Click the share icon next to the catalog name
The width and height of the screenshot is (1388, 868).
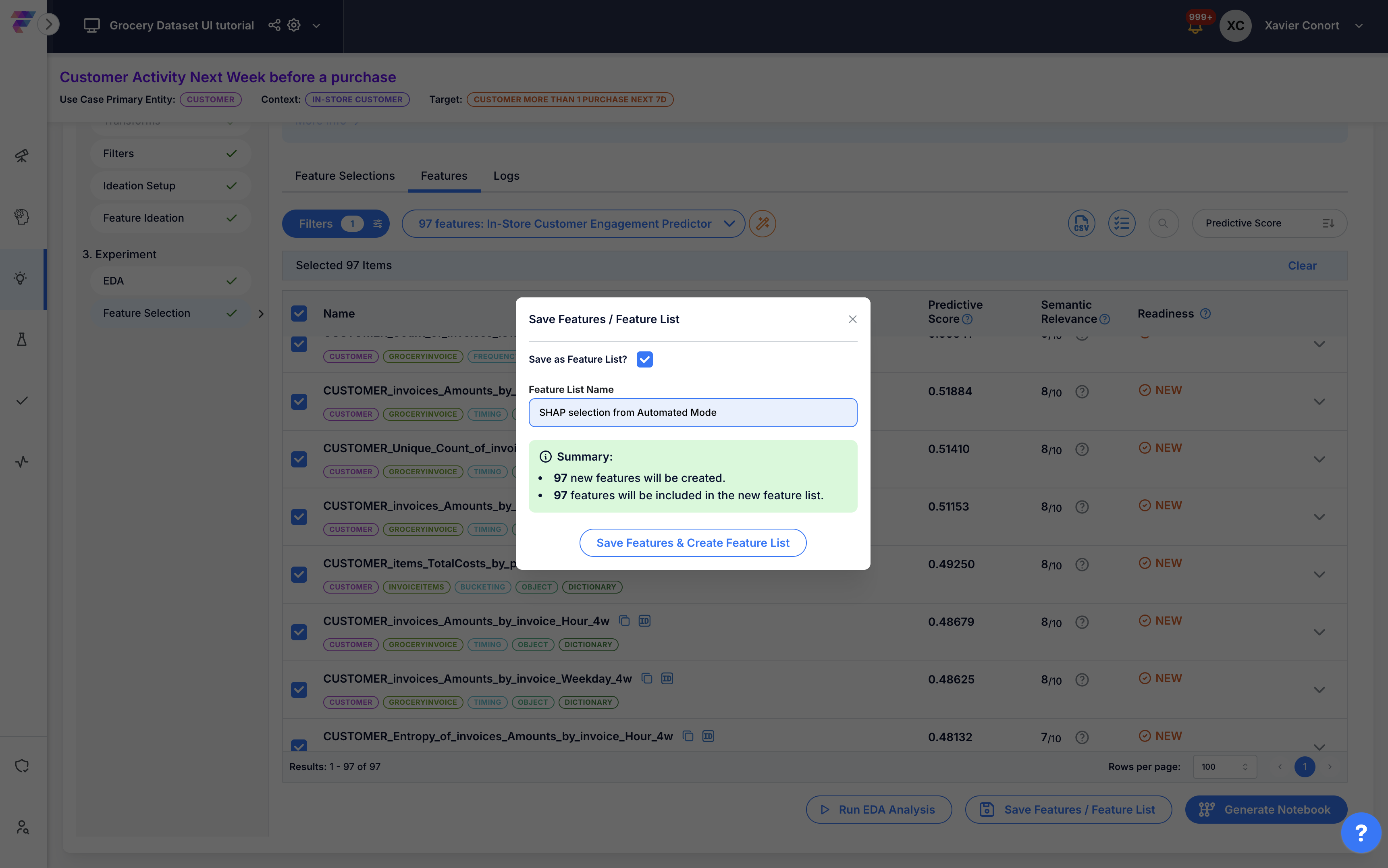point(274,25)
